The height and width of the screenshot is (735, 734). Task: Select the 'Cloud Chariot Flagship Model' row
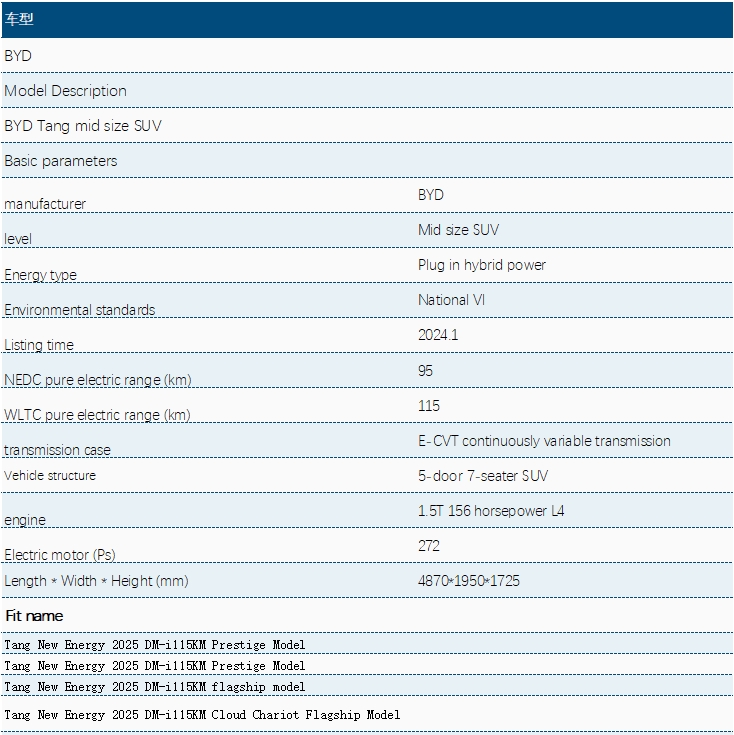367,714
